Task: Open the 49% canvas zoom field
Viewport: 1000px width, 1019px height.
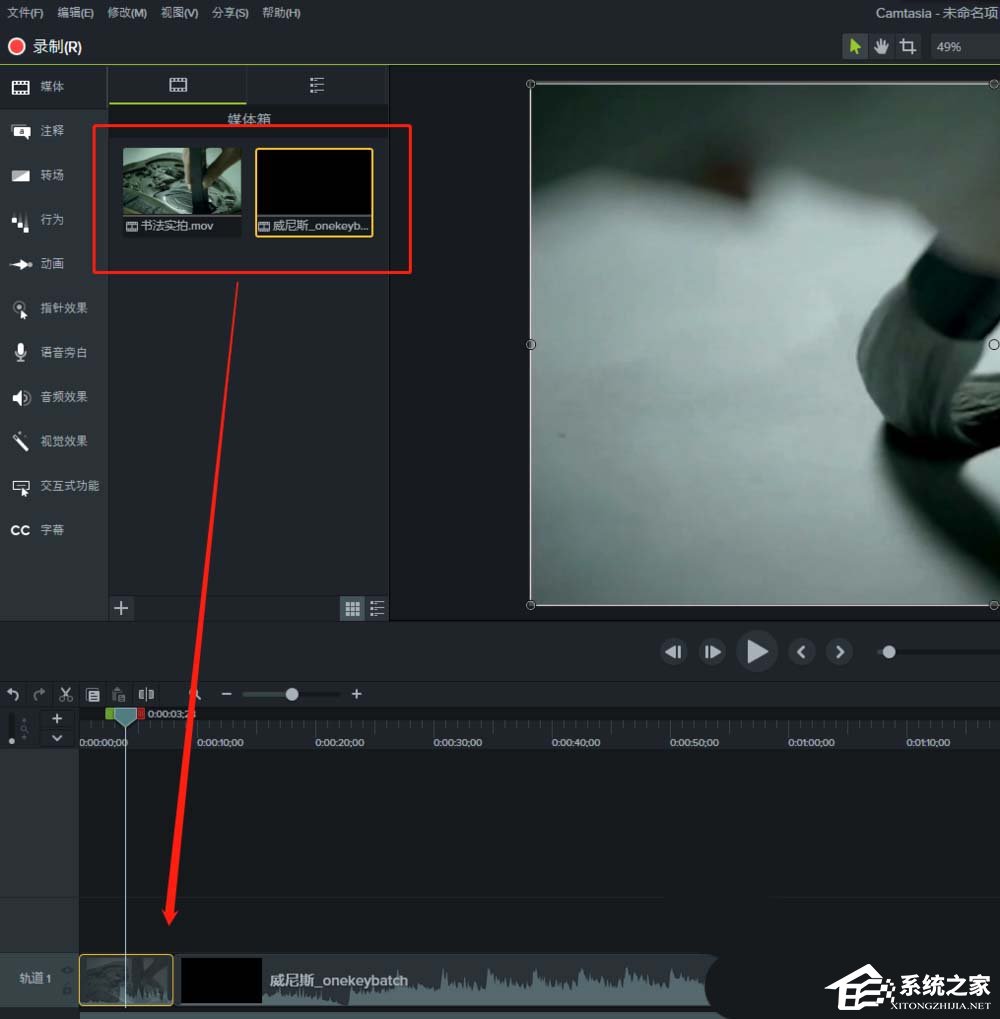Action: click(x=963, y=46)
